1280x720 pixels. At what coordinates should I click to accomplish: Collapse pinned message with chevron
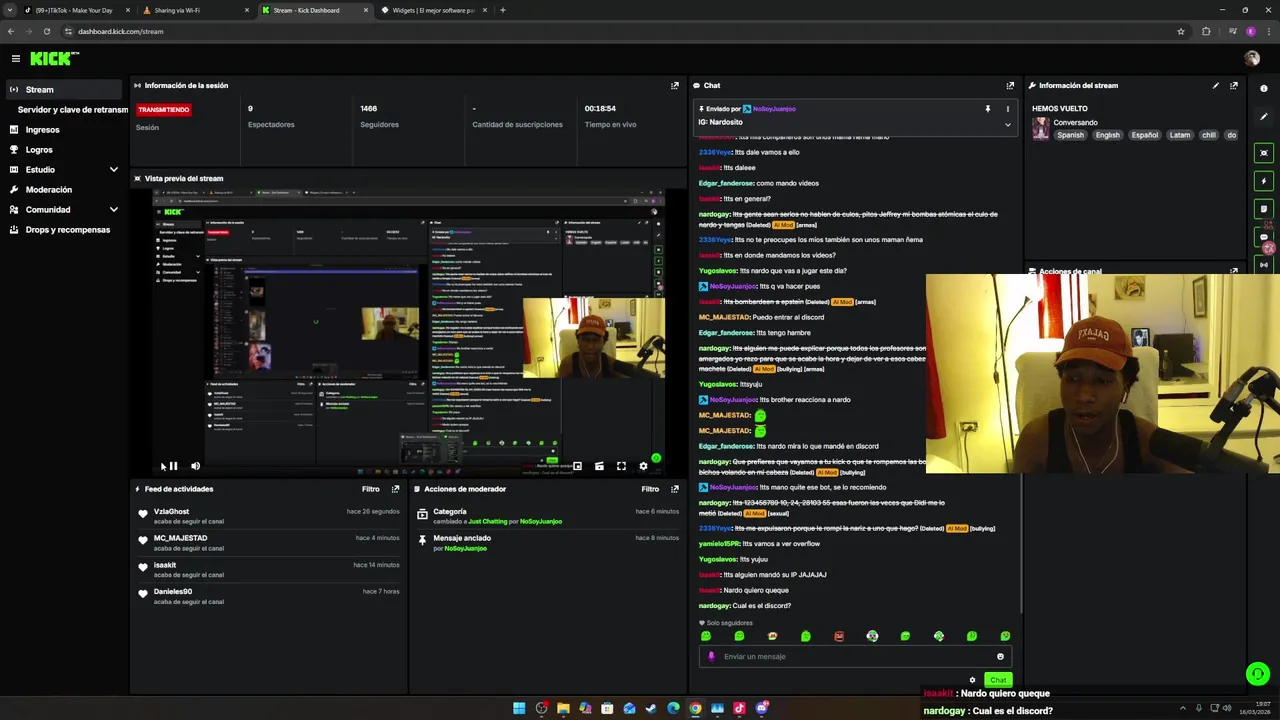[1007, 125]
